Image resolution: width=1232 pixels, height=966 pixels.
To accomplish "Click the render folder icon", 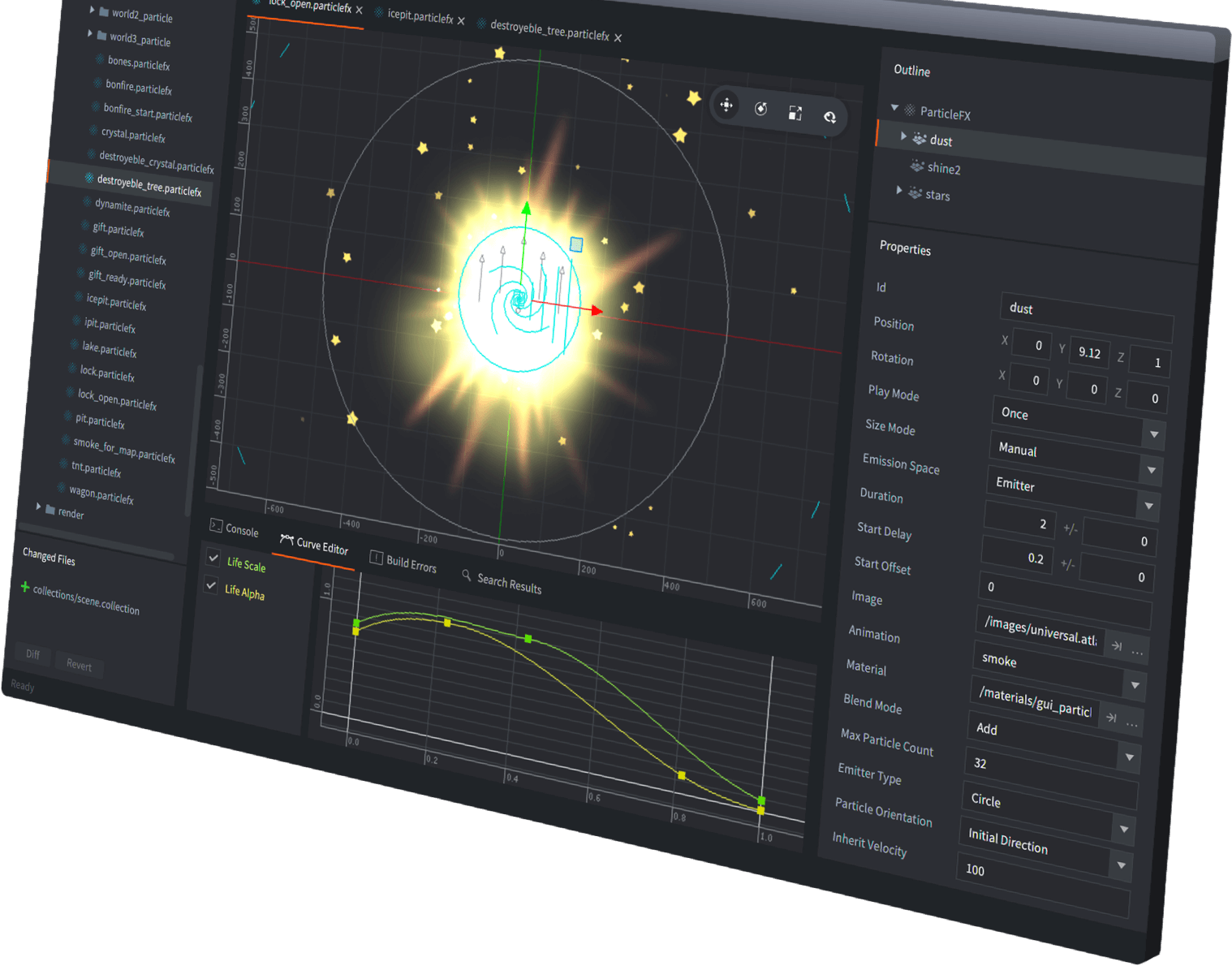I will point(50,510).
